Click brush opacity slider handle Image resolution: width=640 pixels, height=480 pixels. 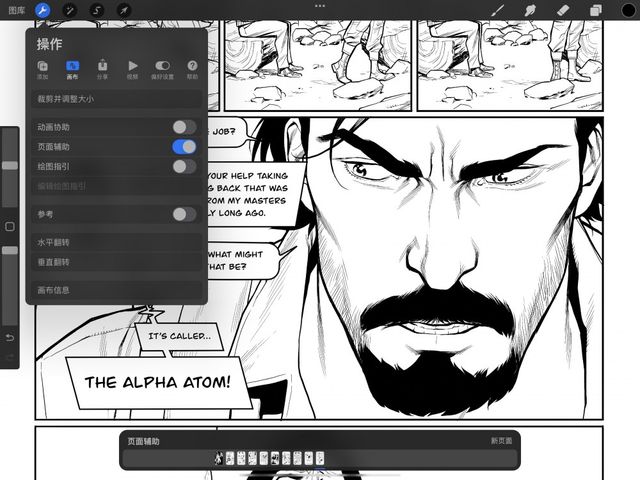(x=10, y=250)
